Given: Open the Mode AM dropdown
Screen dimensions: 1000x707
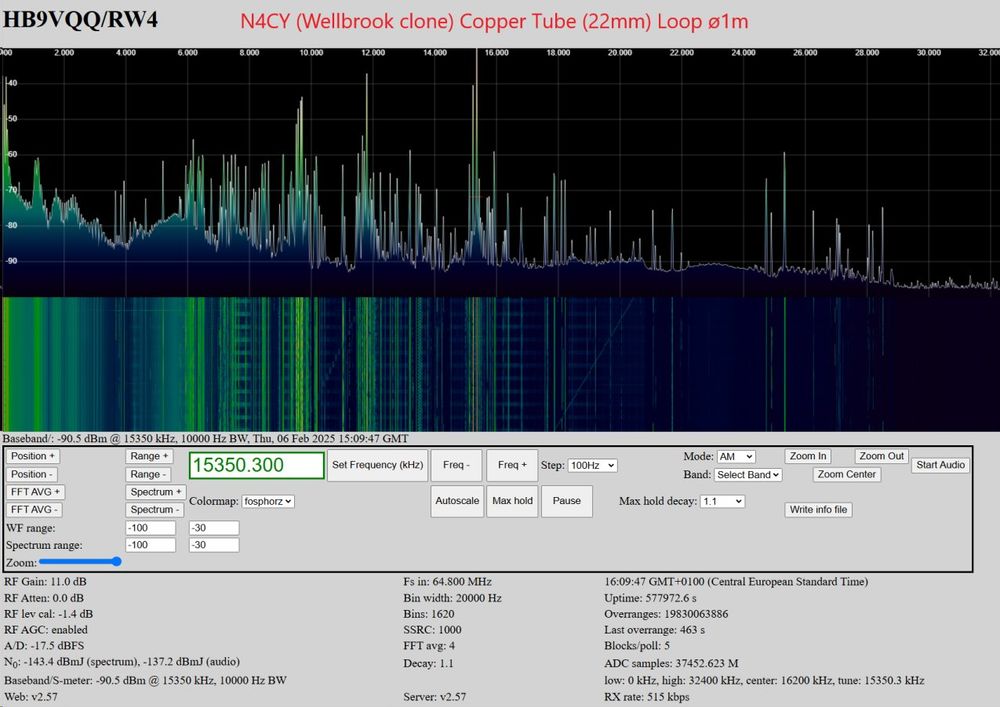Looking at the screenshot, I should [736, 456].
